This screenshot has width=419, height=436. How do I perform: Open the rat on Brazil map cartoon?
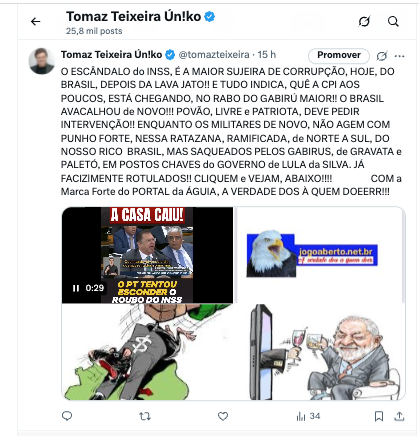147,352
